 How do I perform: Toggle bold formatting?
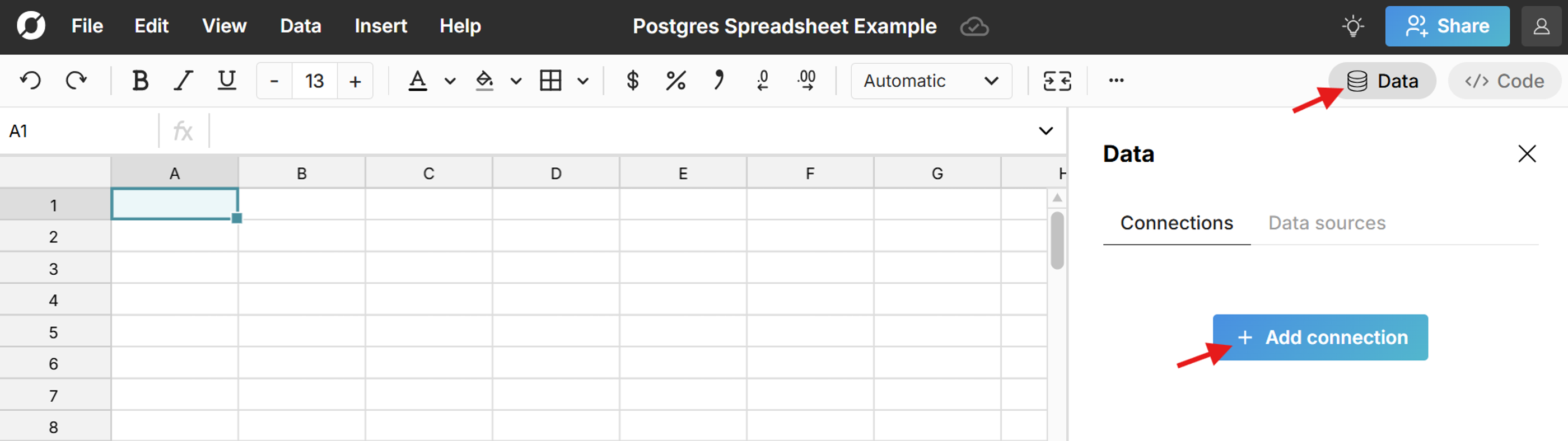[140, 79]
